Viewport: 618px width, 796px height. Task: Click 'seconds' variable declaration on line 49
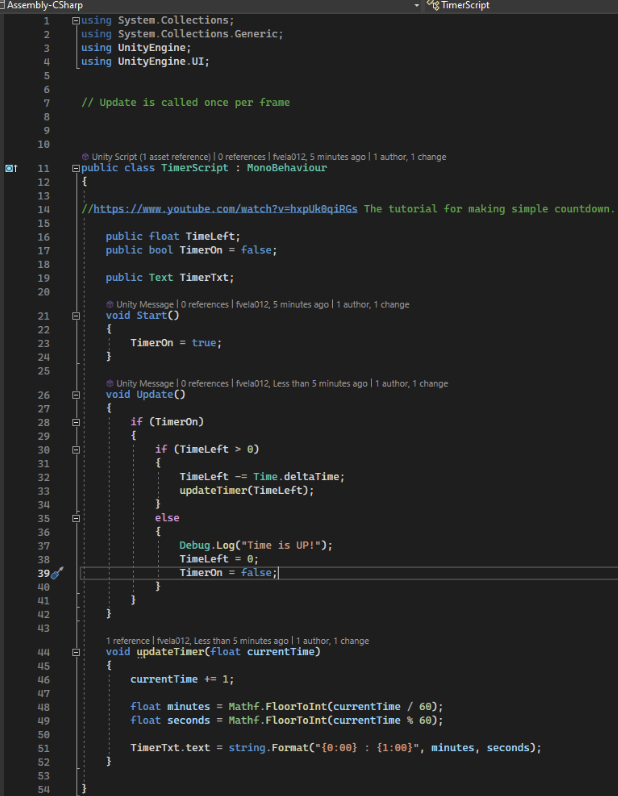tap(188, 721)
